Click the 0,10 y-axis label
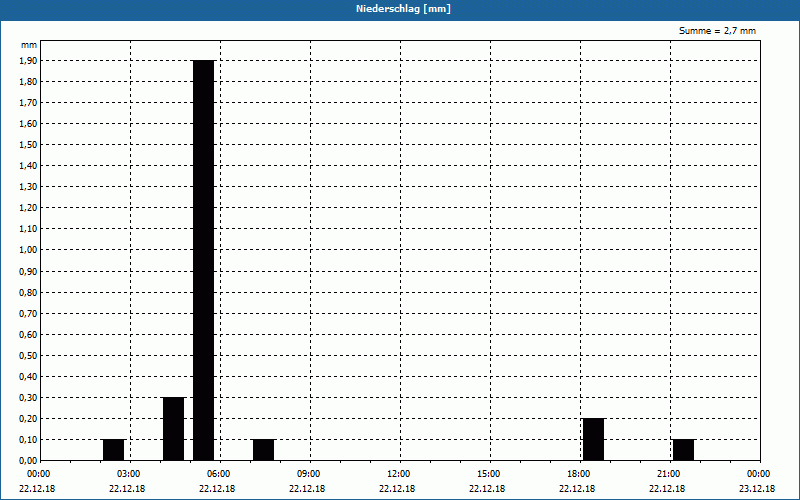The image size is (800, 500). 28,439
